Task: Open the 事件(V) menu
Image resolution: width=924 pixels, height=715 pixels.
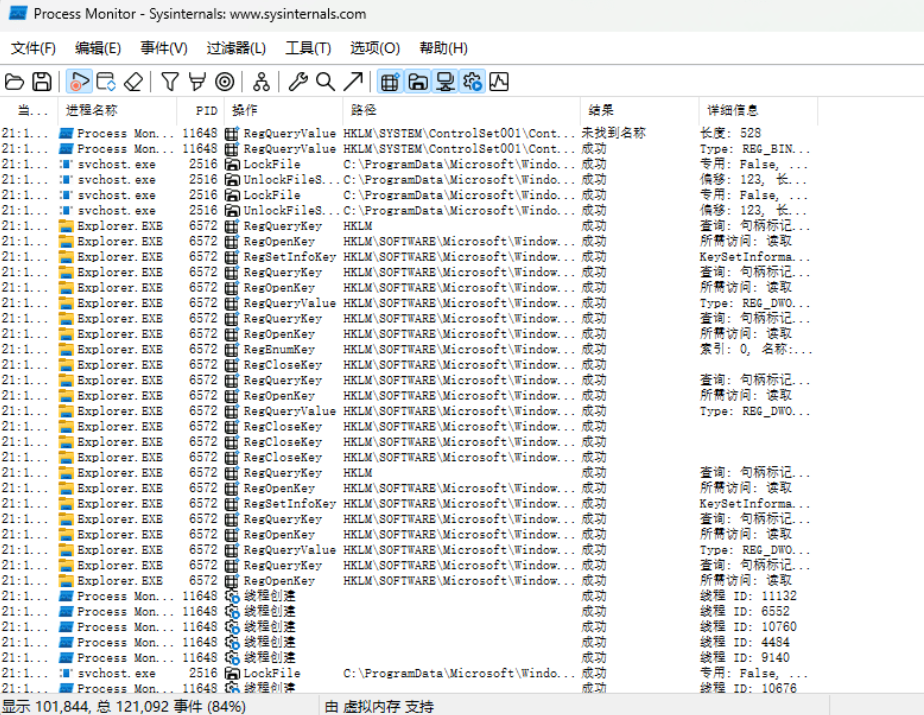Action: [x=164, y=48]
